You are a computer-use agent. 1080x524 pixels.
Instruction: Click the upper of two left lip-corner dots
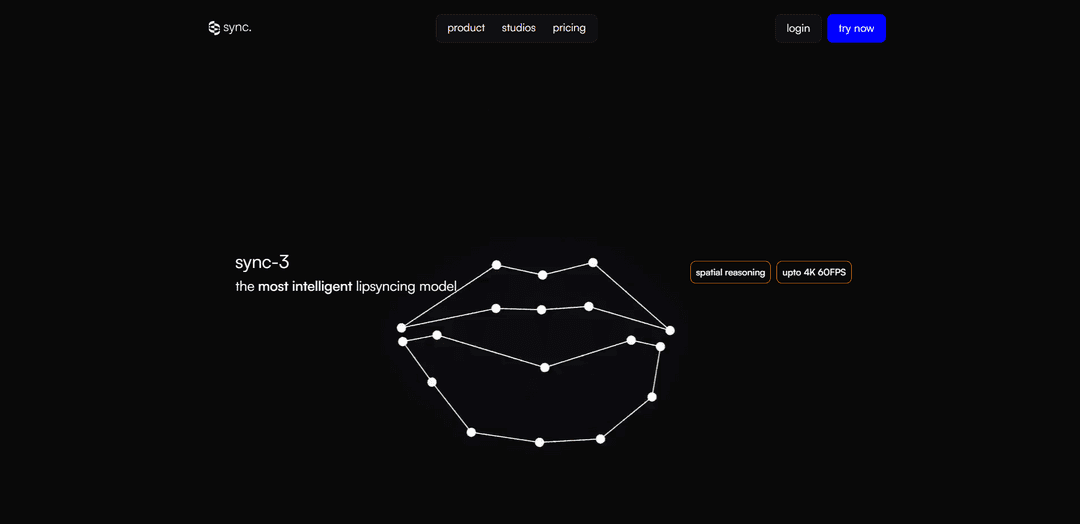click(x=401, y=327)
